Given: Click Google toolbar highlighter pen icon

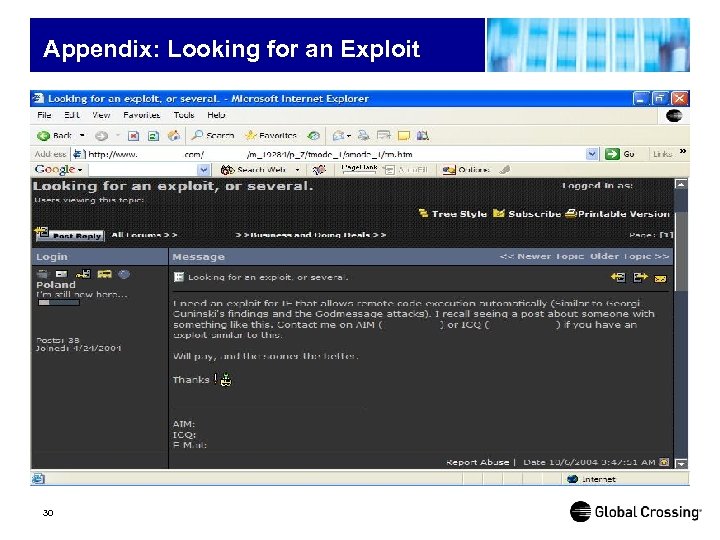Looking at the screenshot, I should pyautogui.click(x=505, y=169).
